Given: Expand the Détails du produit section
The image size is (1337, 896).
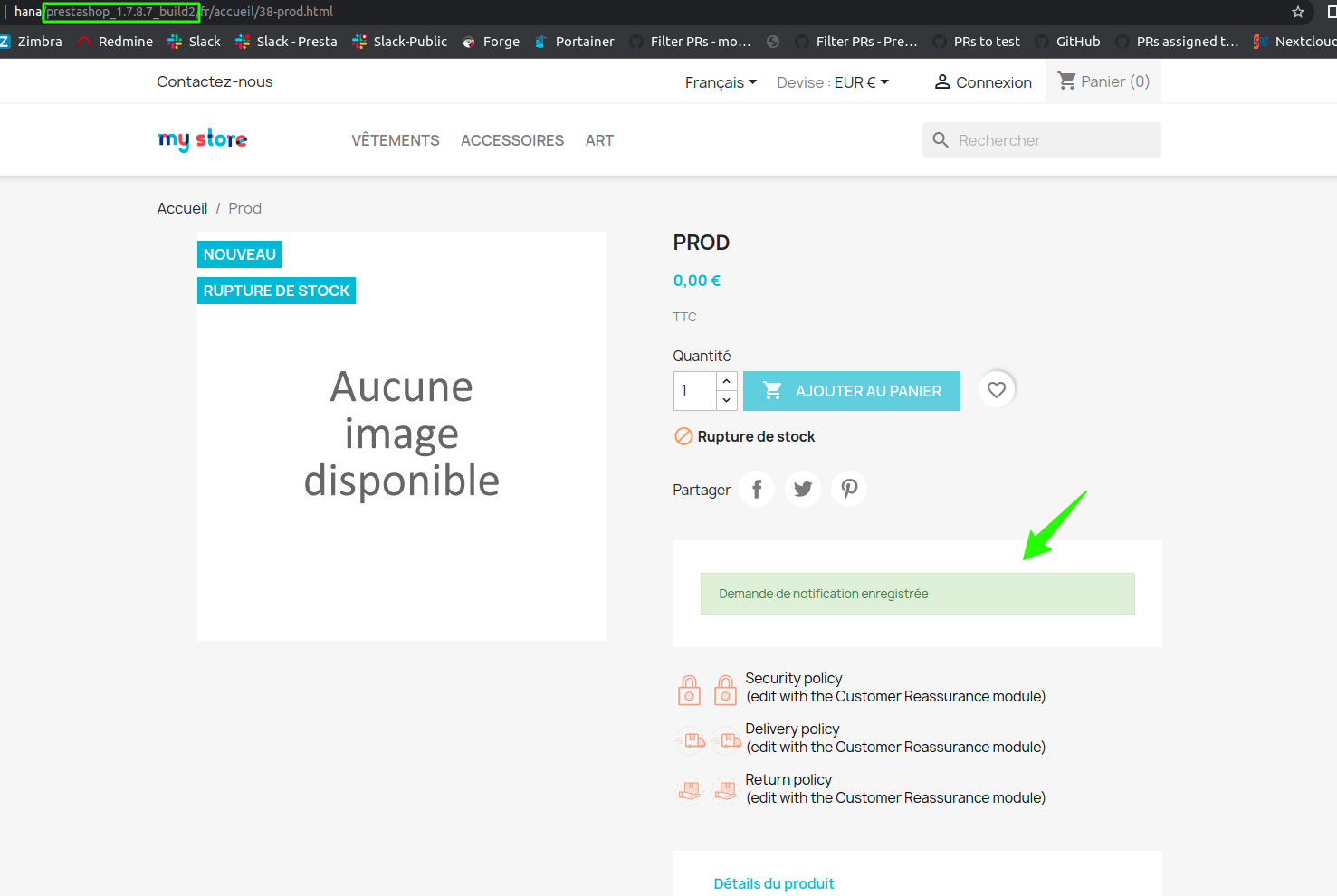Looking at the screenshot, I should [774, 882].
